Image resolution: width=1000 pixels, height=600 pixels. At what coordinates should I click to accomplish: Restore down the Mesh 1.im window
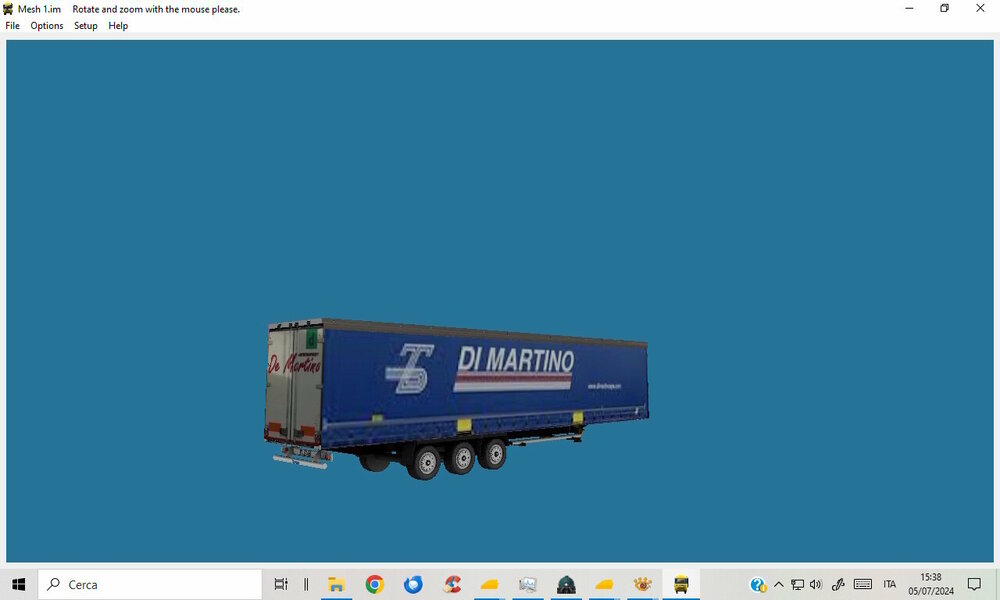coord(945,8)
